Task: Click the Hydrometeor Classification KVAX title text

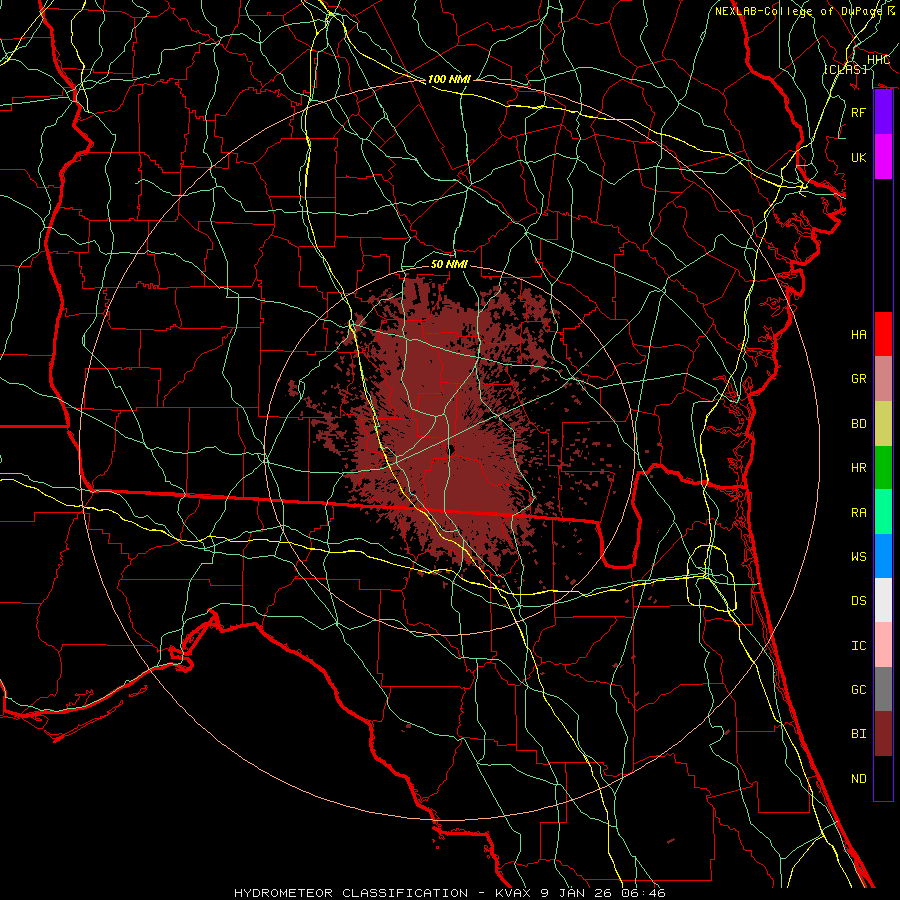Action: 450,893
